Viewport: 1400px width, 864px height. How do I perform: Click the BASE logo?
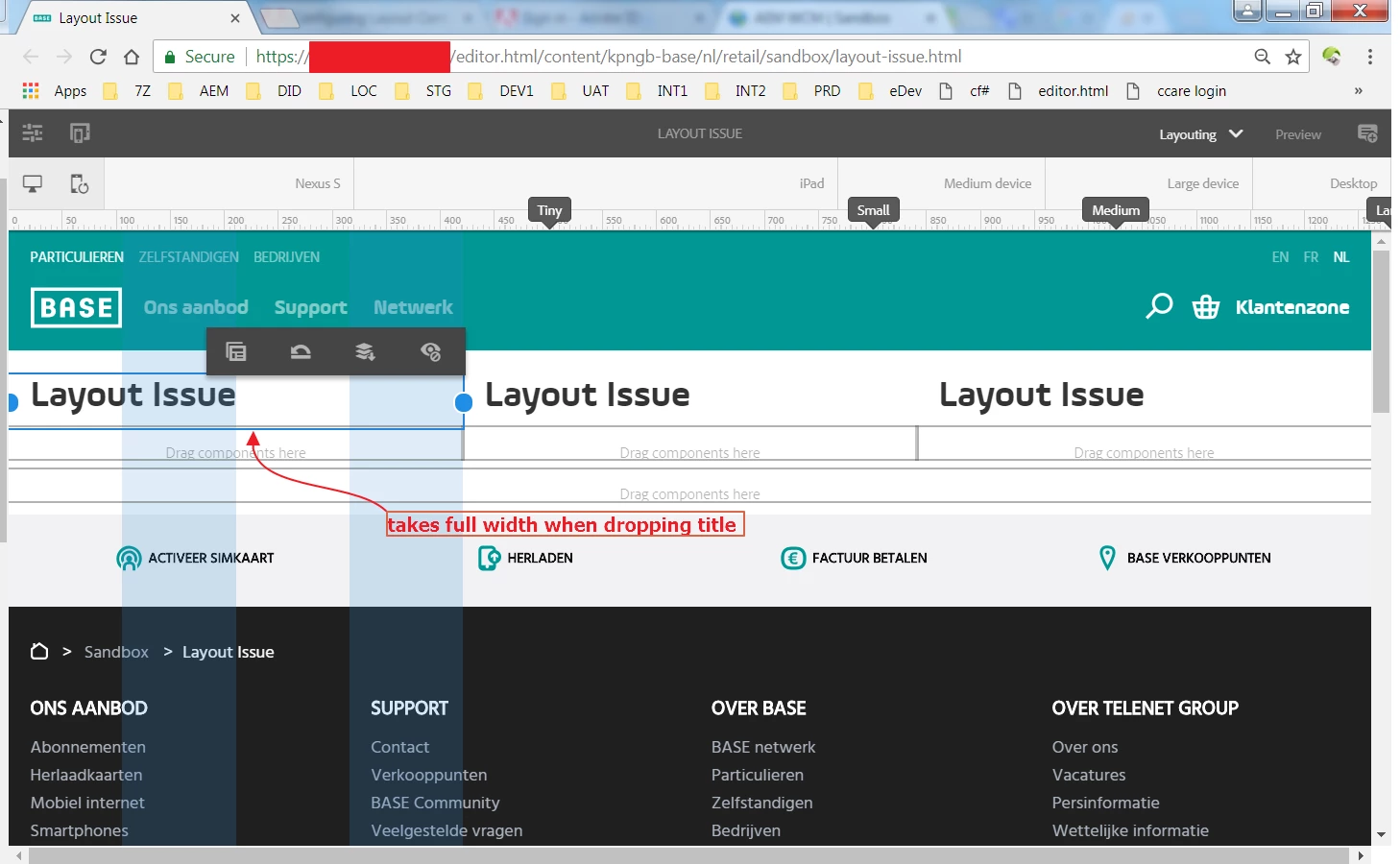point(76,307)
